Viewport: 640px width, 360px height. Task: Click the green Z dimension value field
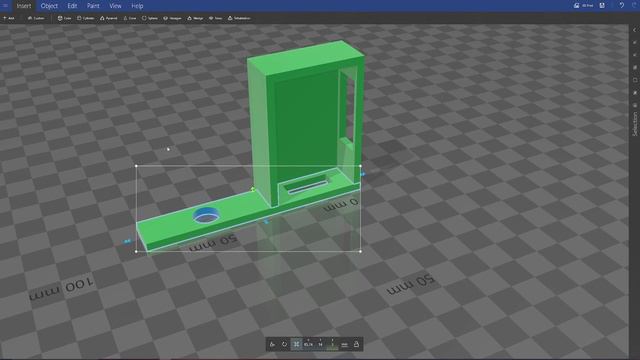[x=332, y=344]
